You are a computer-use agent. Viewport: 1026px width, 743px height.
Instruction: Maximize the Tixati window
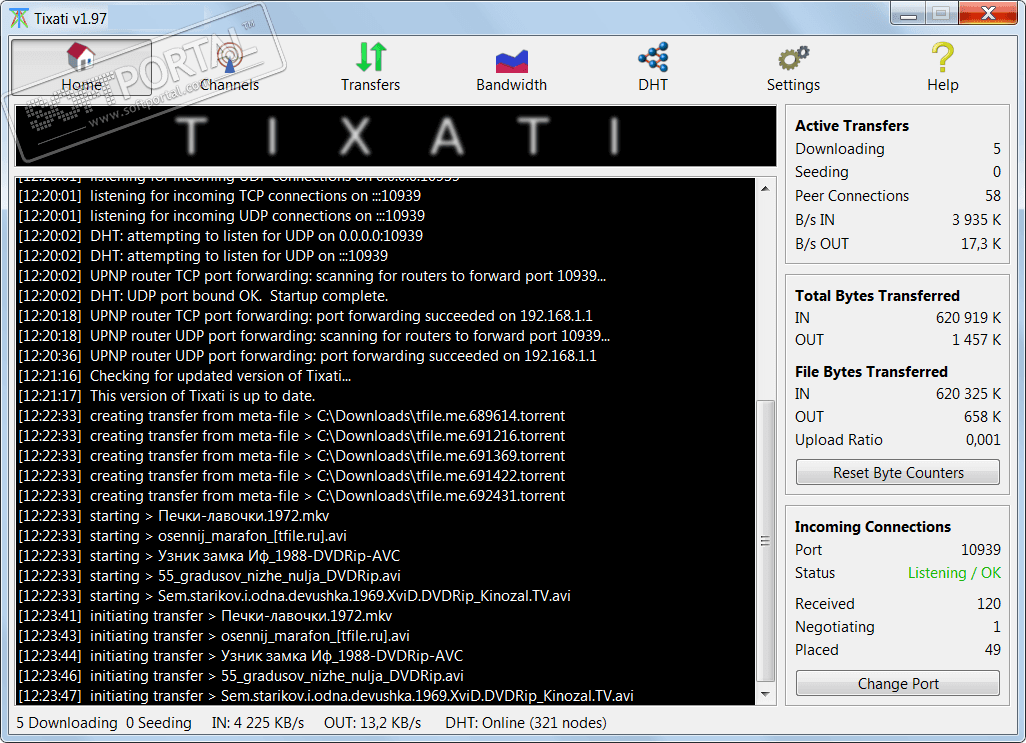pos(942,14)
